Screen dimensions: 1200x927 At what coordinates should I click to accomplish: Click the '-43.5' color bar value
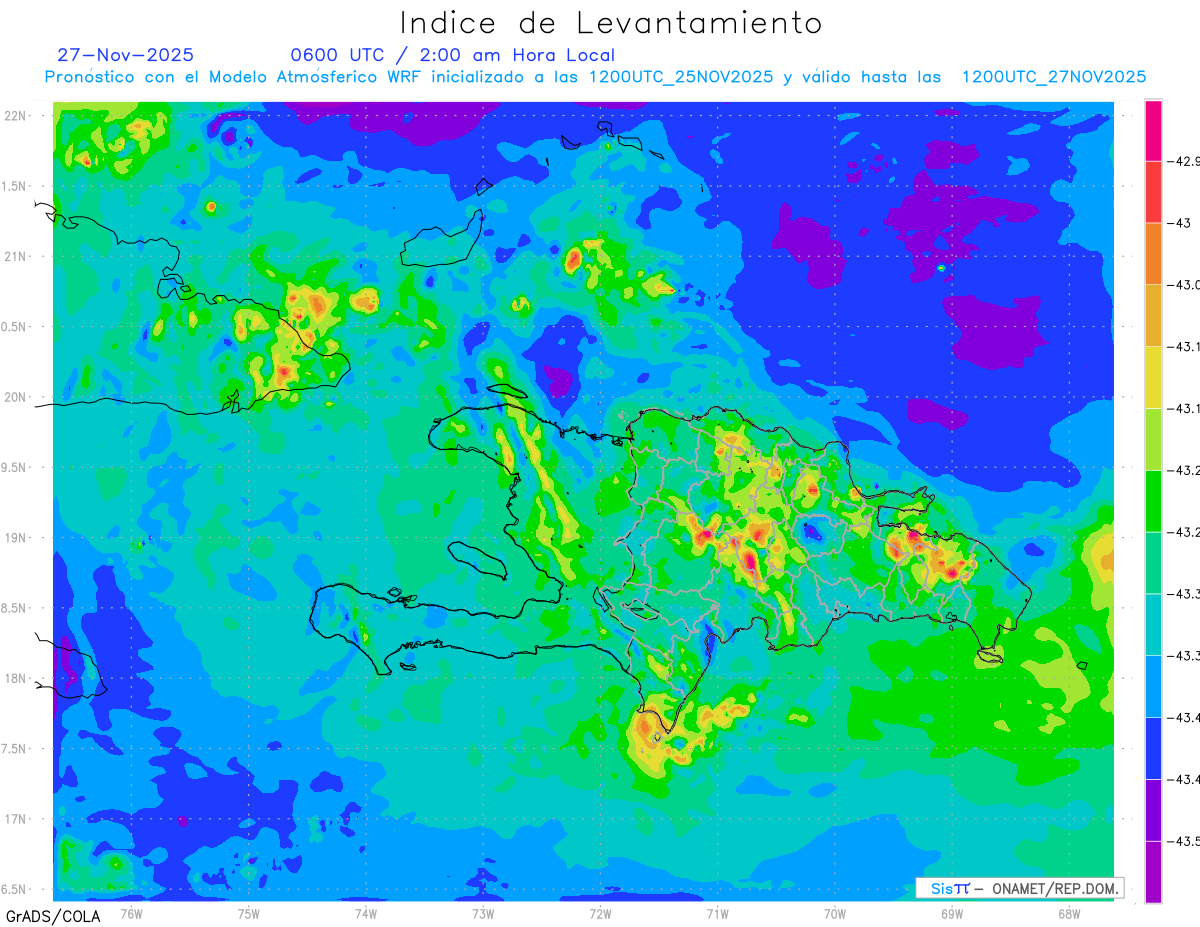(x=1184, y=841)
